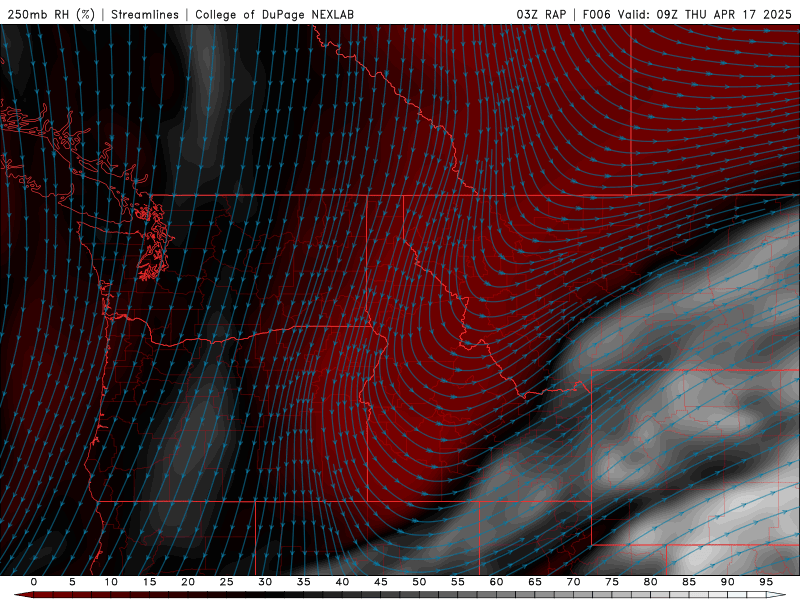This screenshot has width=800, height=600.
Task: Click the "80" colorbar tick label
Action: click(650, 582)
